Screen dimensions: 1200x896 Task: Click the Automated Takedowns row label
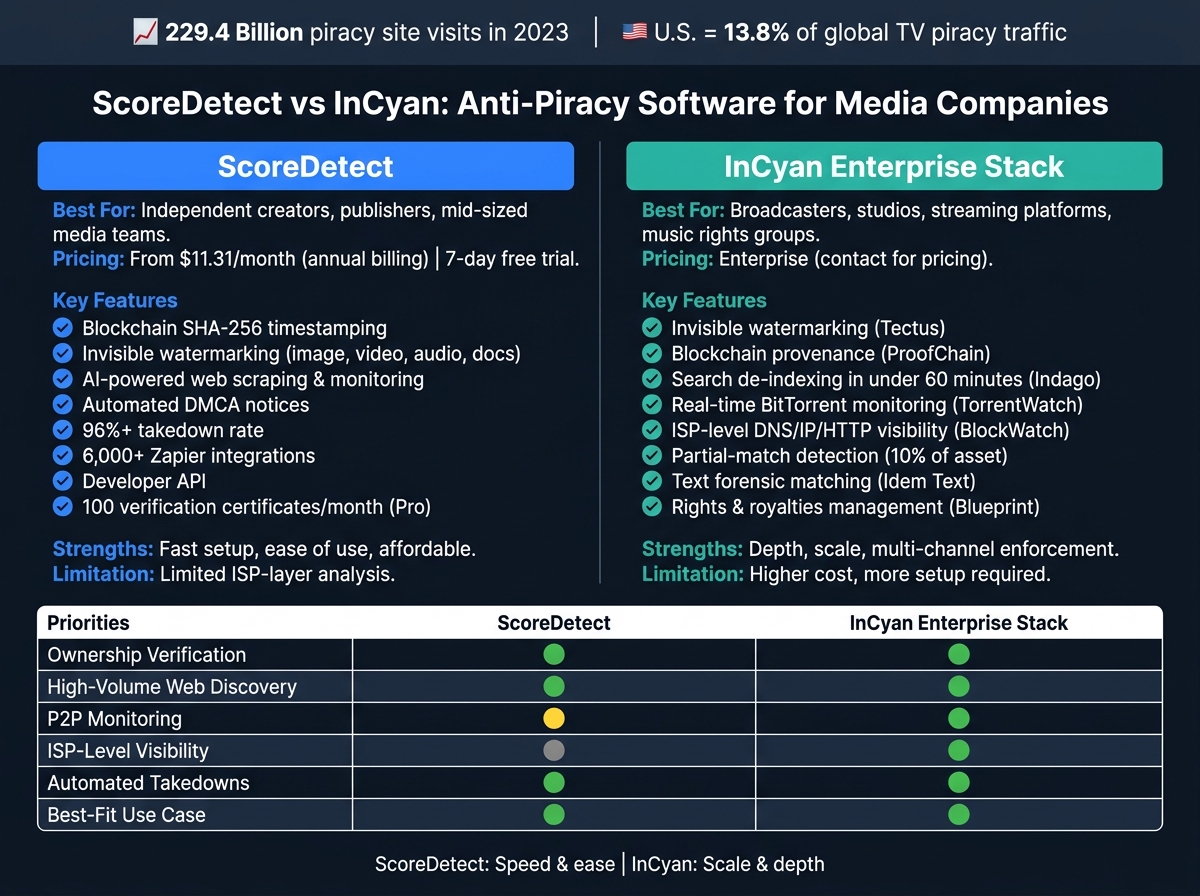pos(149,782)
